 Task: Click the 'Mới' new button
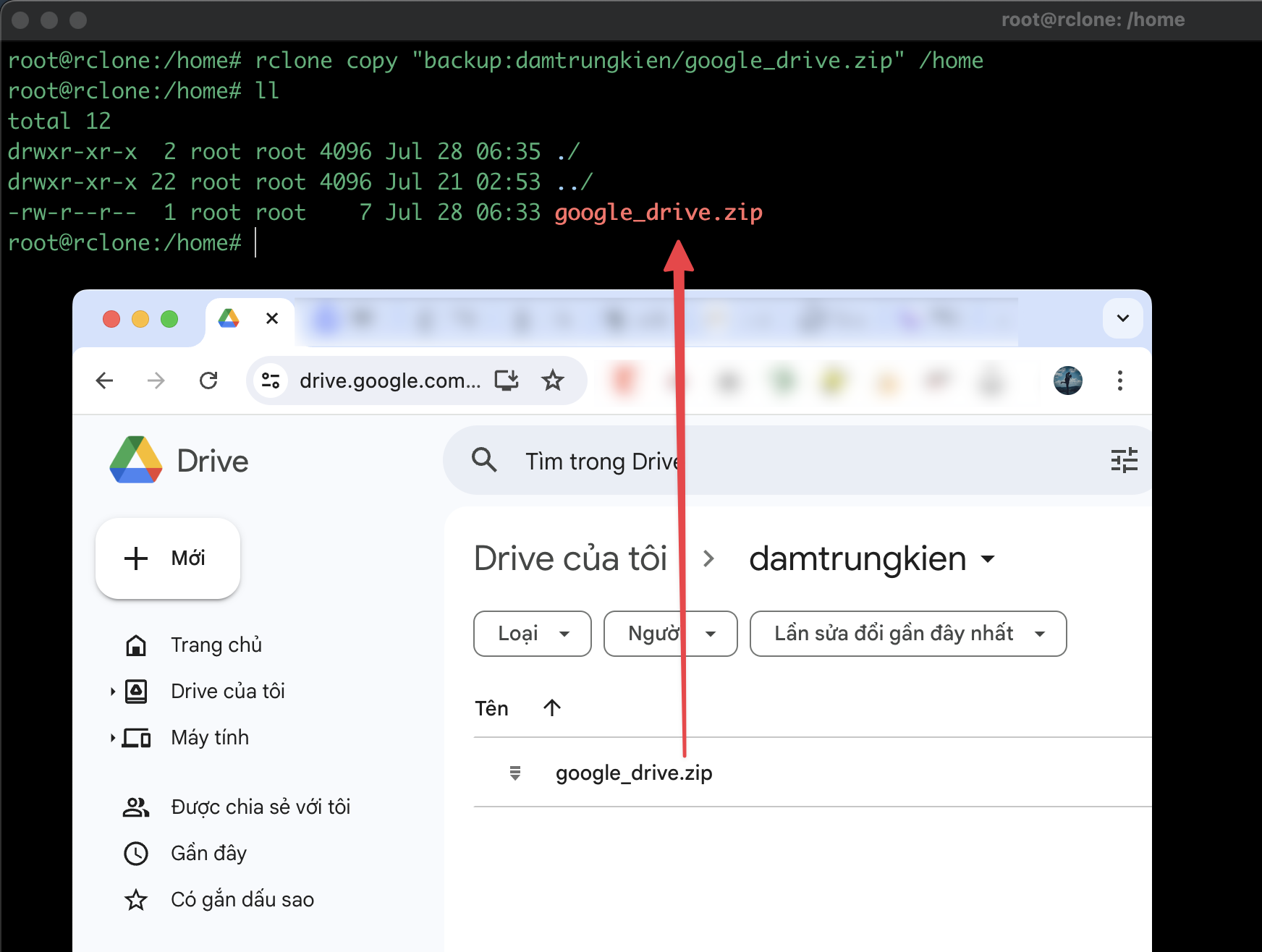pos(168,558)
